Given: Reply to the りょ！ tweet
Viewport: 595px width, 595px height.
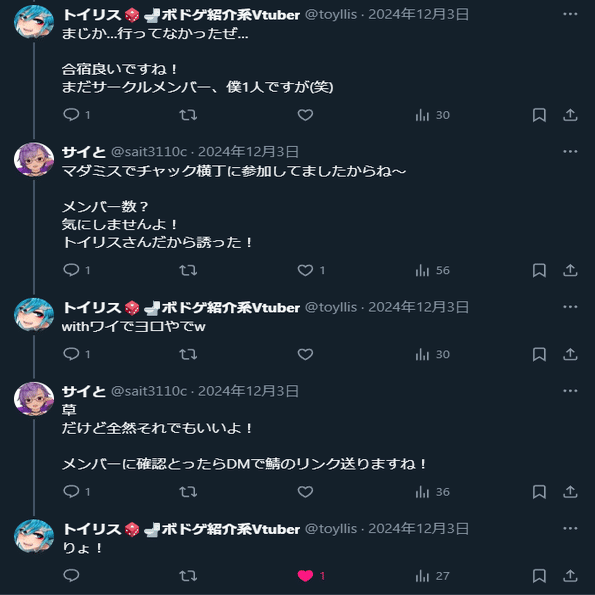Looking at the screenshot, I should [x=71, y=576].
